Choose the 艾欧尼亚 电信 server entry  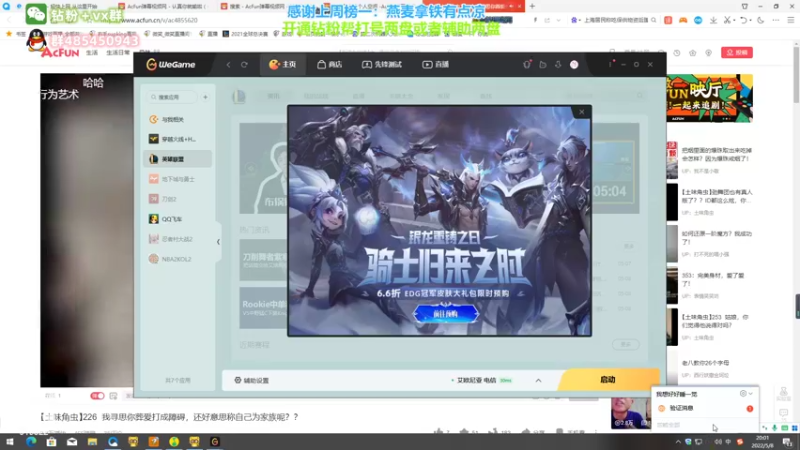pyautogui.click(x=481, y=380)
